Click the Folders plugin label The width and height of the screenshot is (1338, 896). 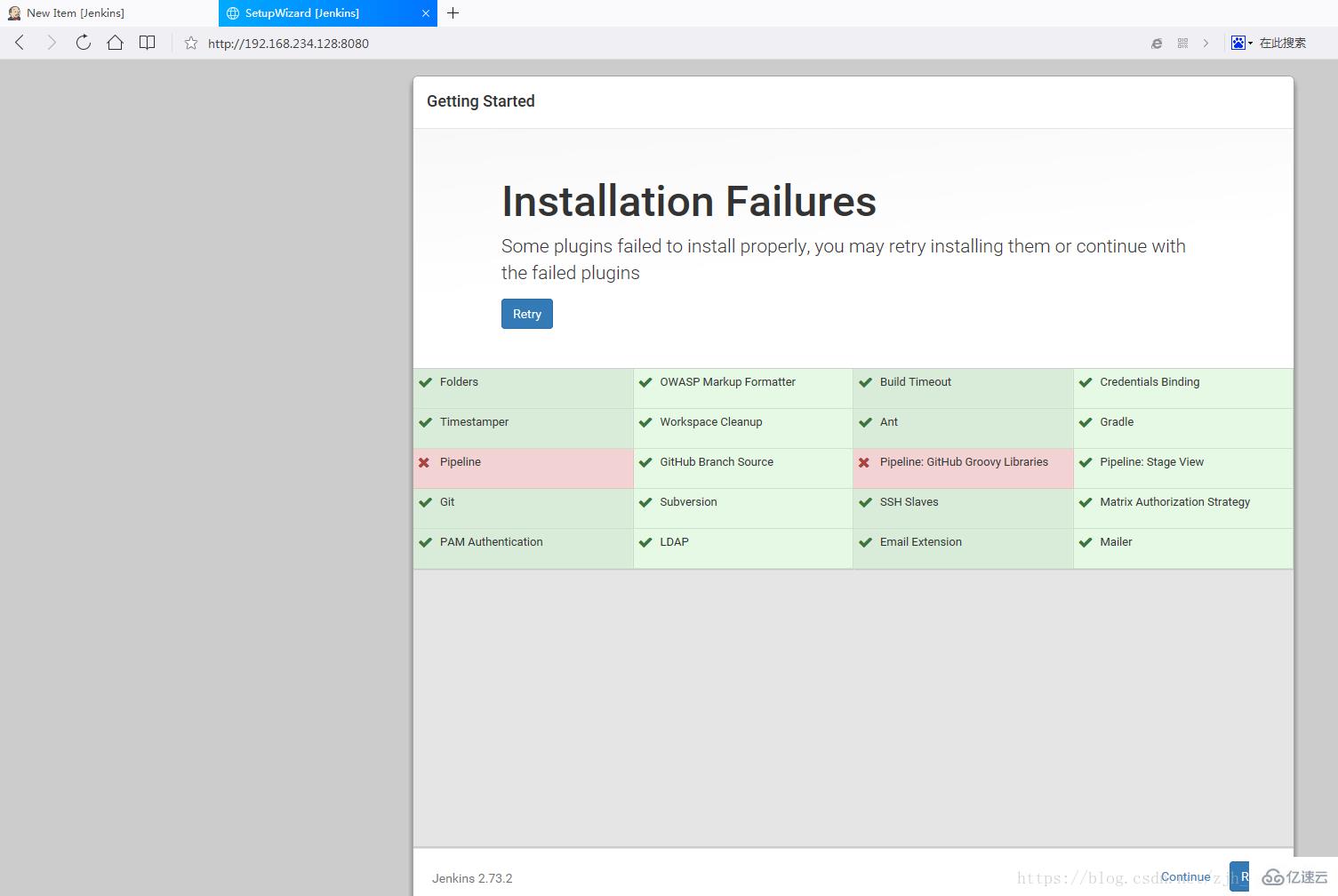[x=459, y=382]
